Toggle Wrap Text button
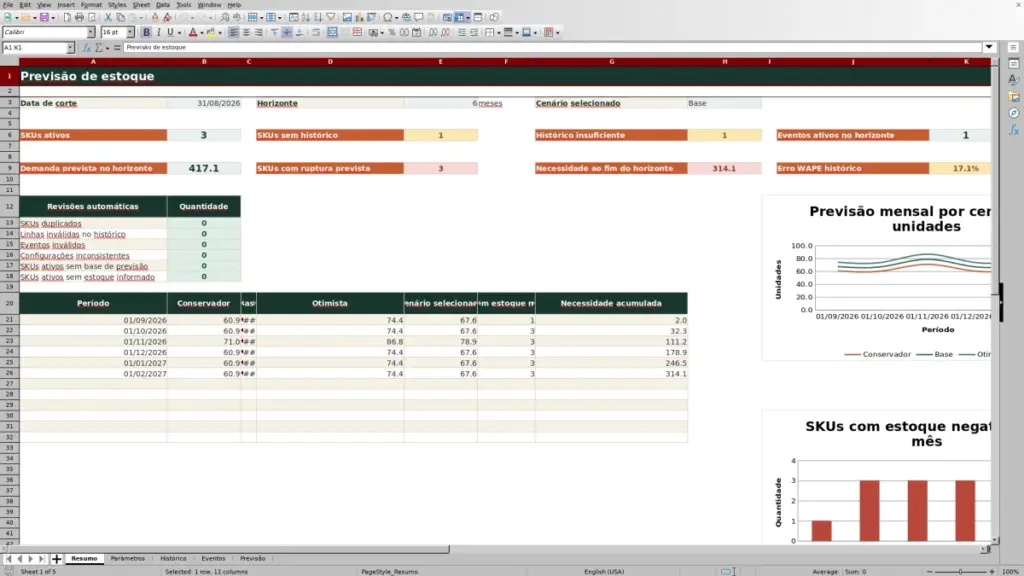Screen dimensions: 1024x576 tap(316, 33)
